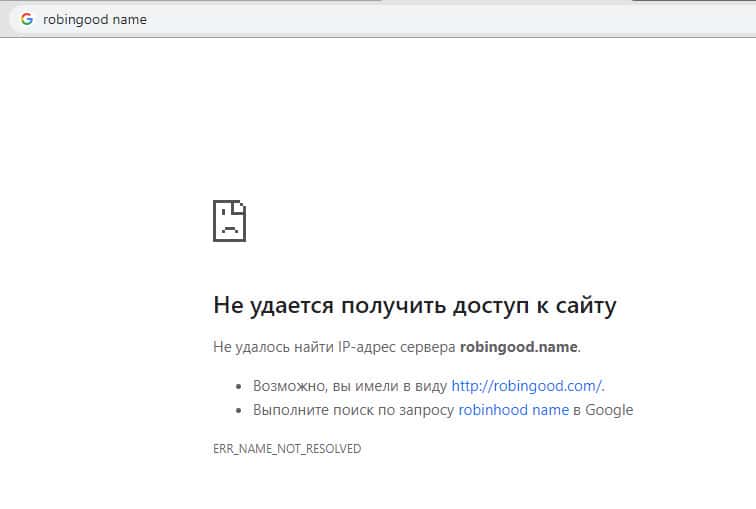The height and width of the screenshot is (509, 756).
Task: Click the first bullet point marker
Action: (239, 386)
